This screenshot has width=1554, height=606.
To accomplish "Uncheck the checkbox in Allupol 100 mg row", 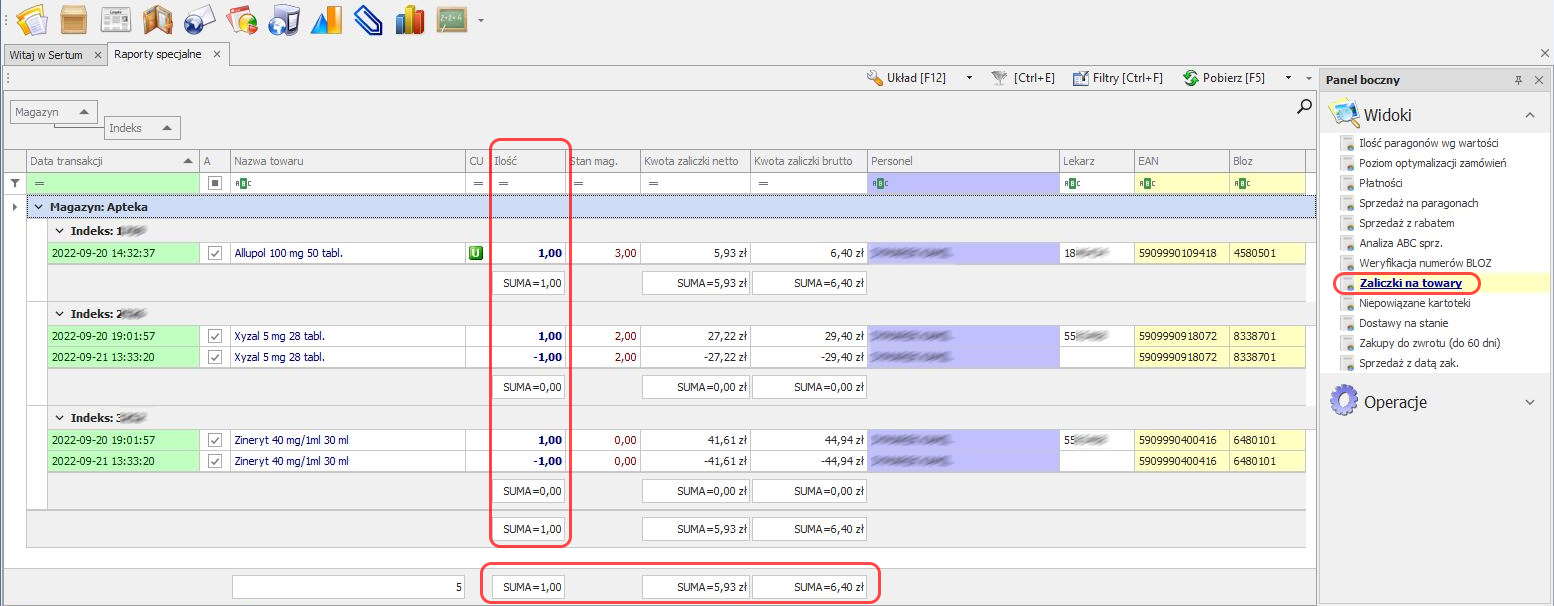I will [215, 253].
